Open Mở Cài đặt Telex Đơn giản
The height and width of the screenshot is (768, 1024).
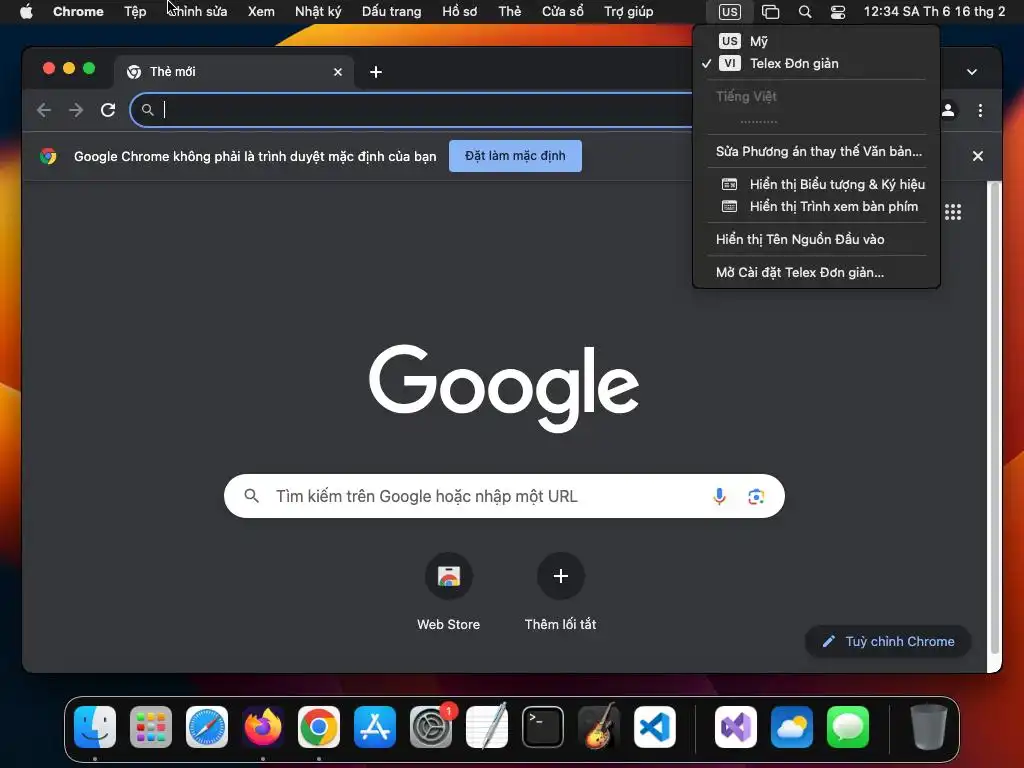(x=816, y=272)
